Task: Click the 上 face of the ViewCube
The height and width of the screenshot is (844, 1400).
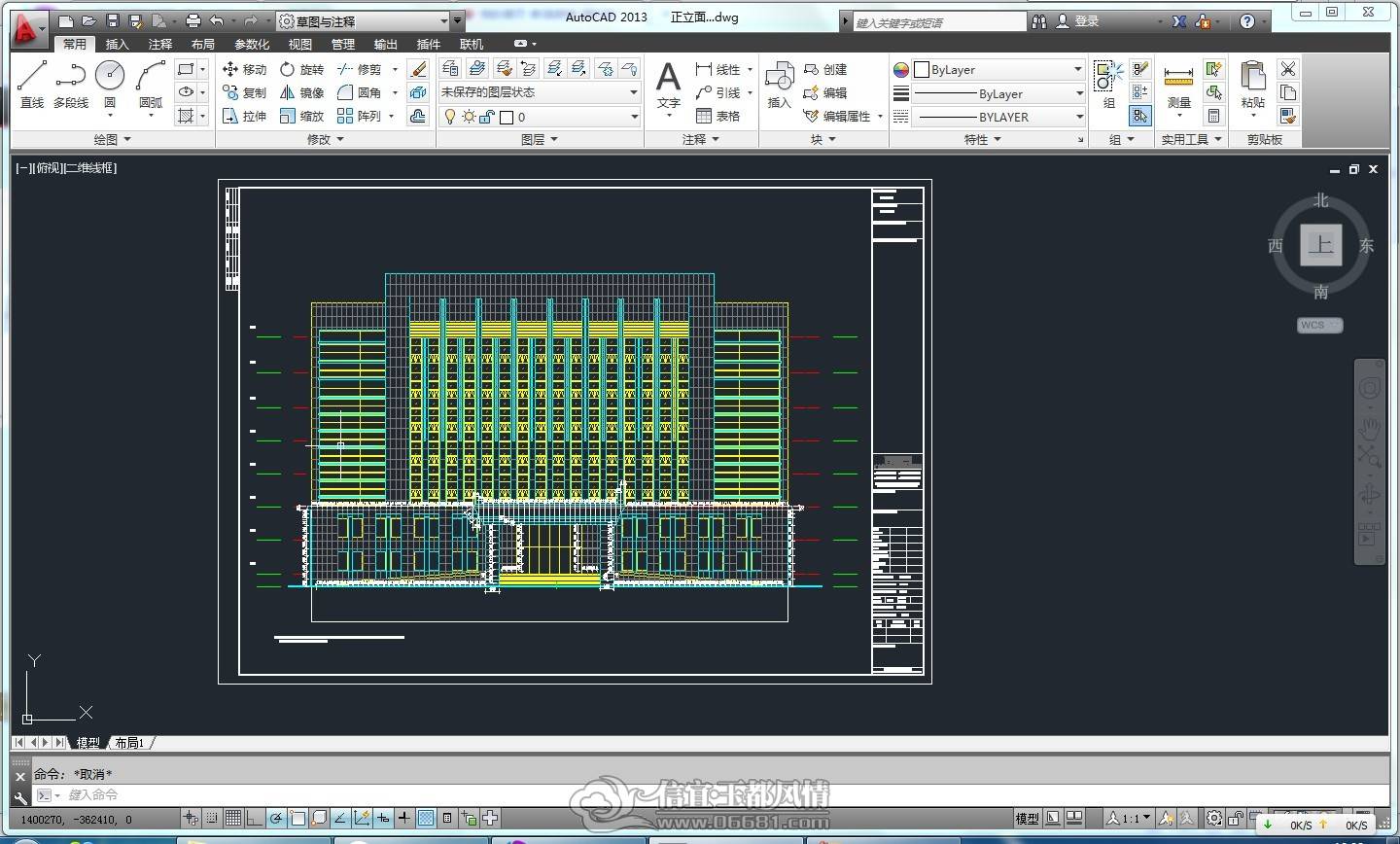Action: click(x=1320, y=244)
